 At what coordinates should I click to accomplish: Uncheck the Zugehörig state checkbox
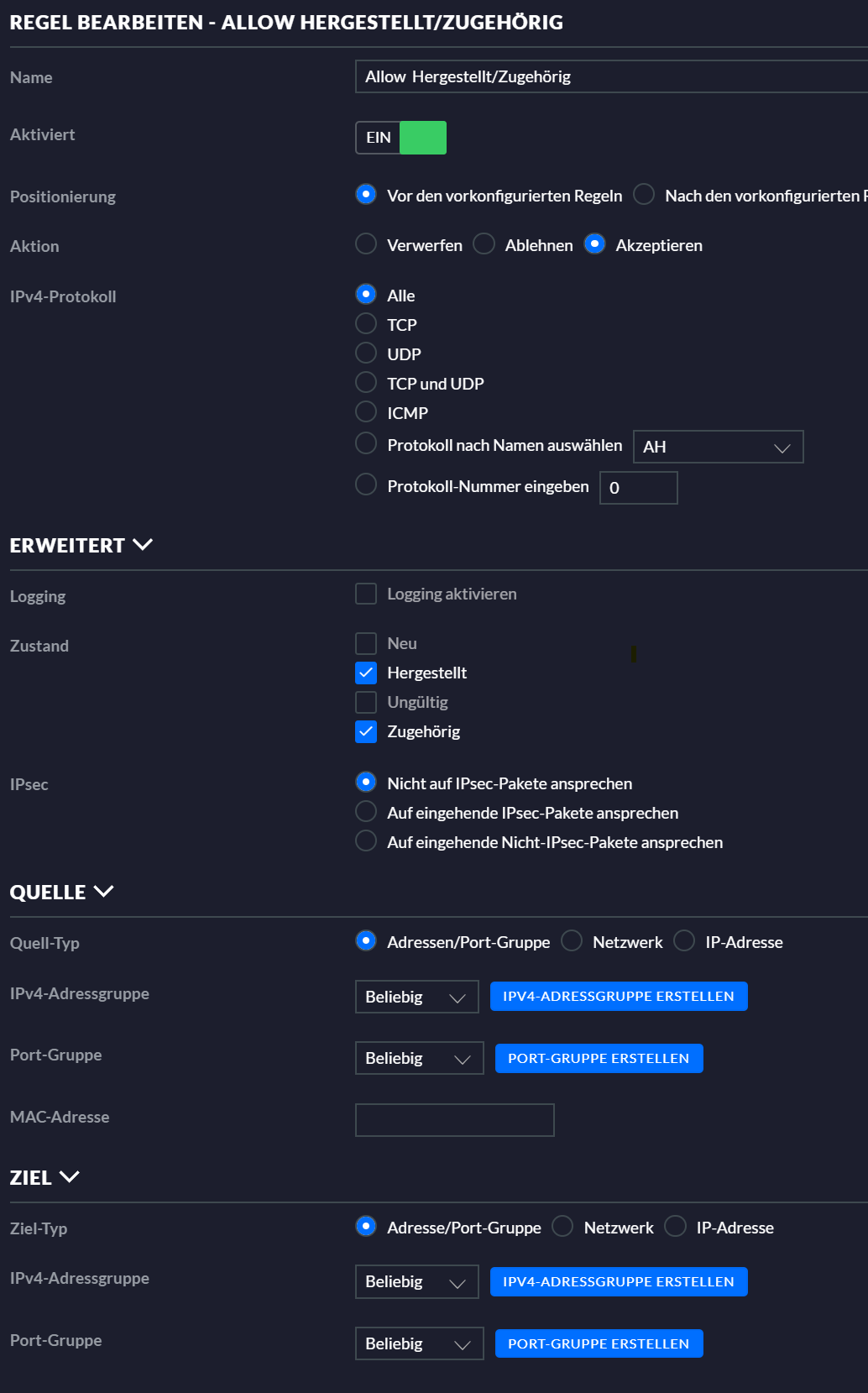pos(366,731)
